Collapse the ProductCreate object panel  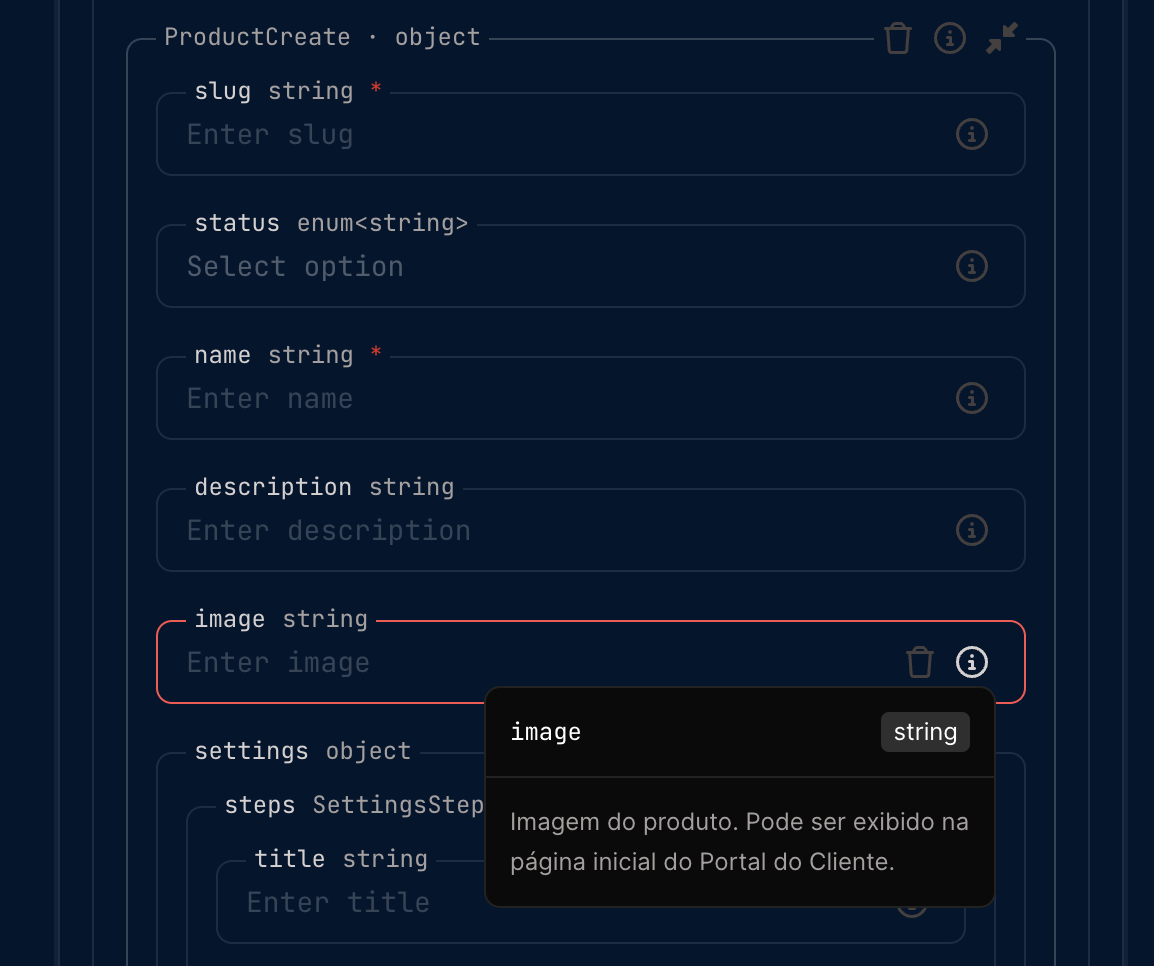(1001, 39)
